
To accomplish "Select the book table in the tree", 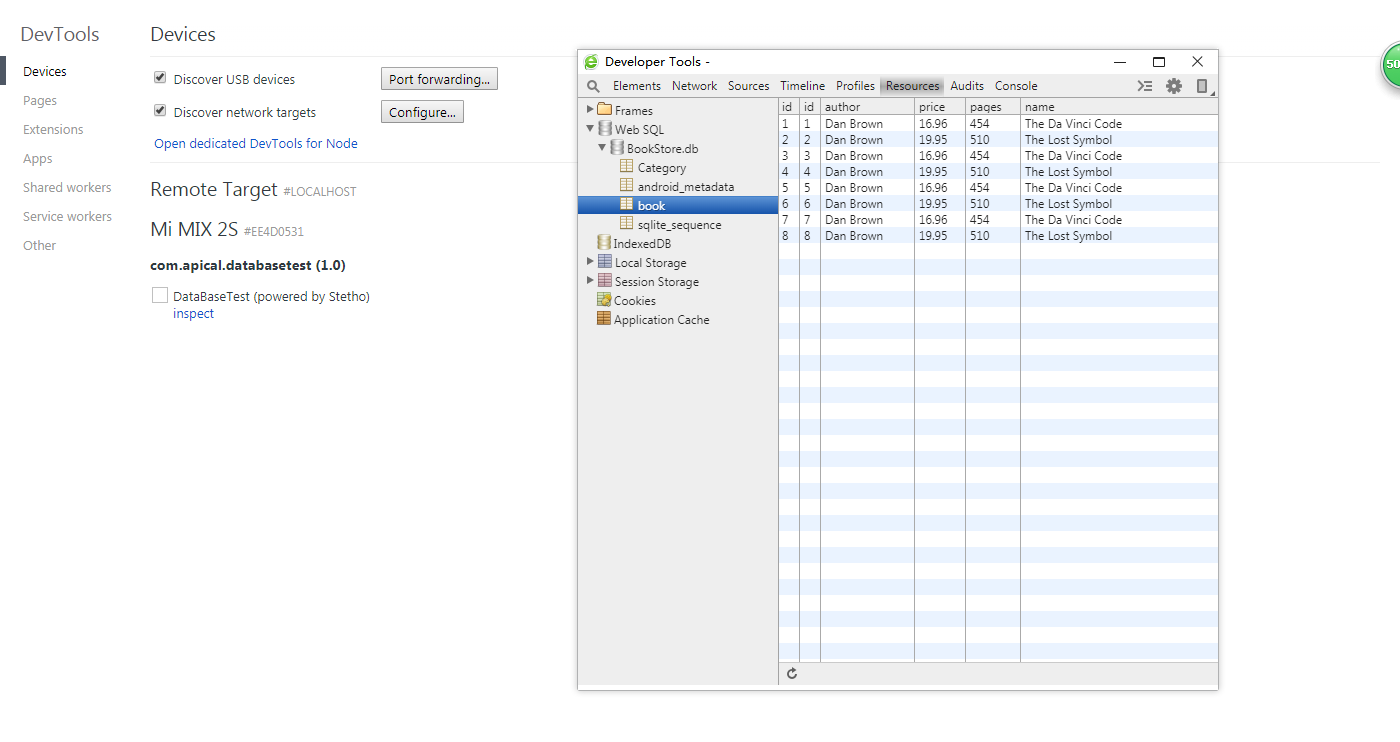I will click(678, 205).
